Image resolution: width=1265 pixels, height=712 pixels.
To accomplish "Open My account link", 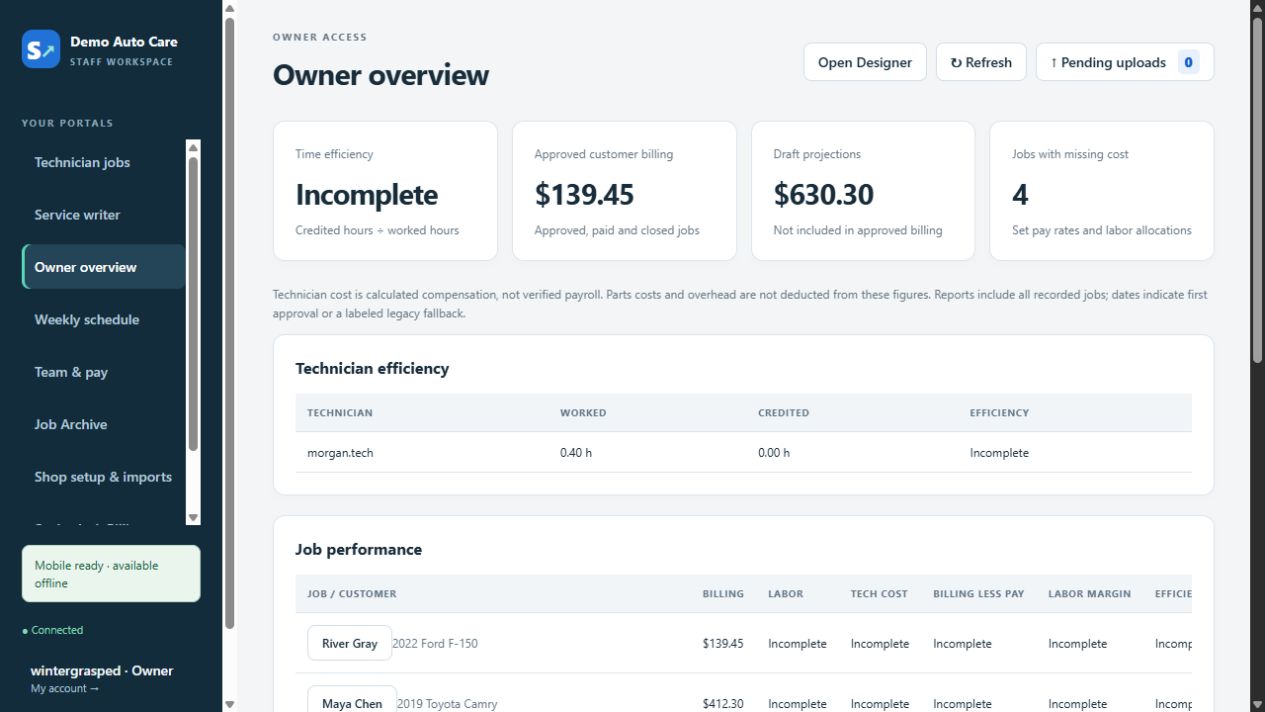I will (65, 689).
